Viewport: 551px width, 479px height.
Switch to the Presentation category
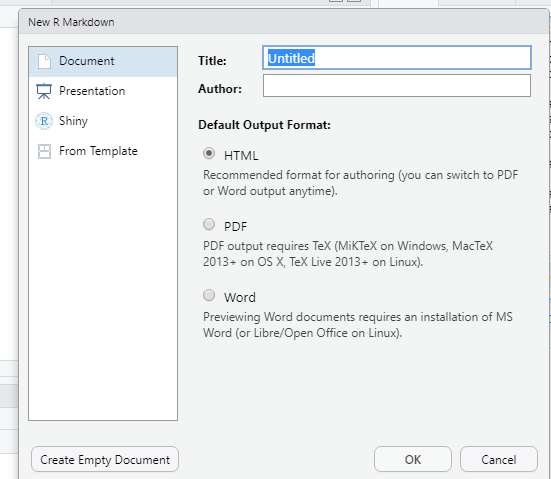tap(103, 91)
